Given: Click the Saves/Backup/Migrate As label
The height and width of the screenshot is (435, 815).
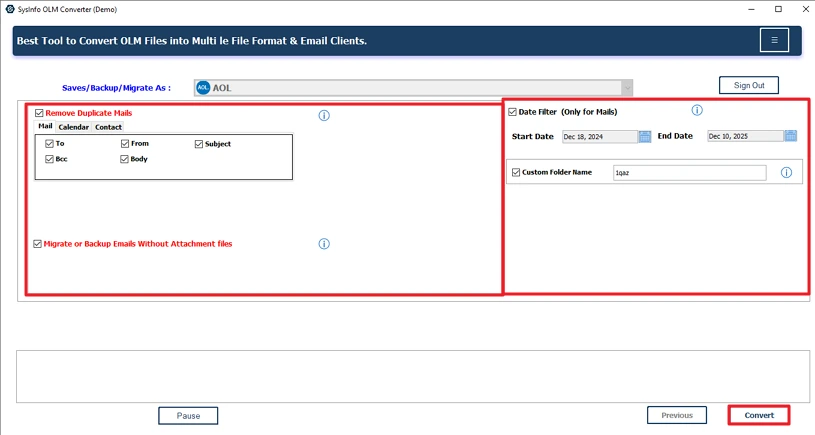Looking at the screenshot, I should coord(116,88).
